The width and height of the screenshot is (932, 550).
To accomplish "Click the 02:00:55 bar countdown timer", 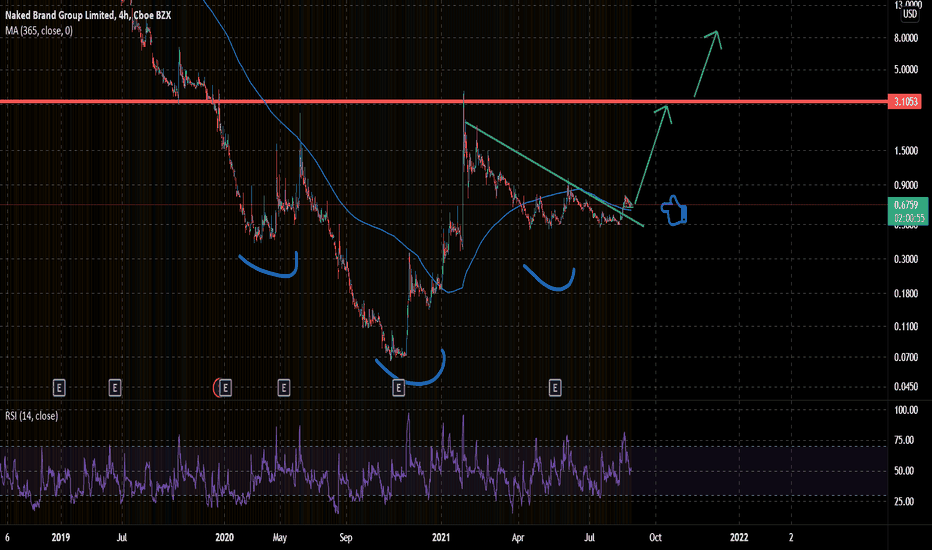I will point(907,218).
